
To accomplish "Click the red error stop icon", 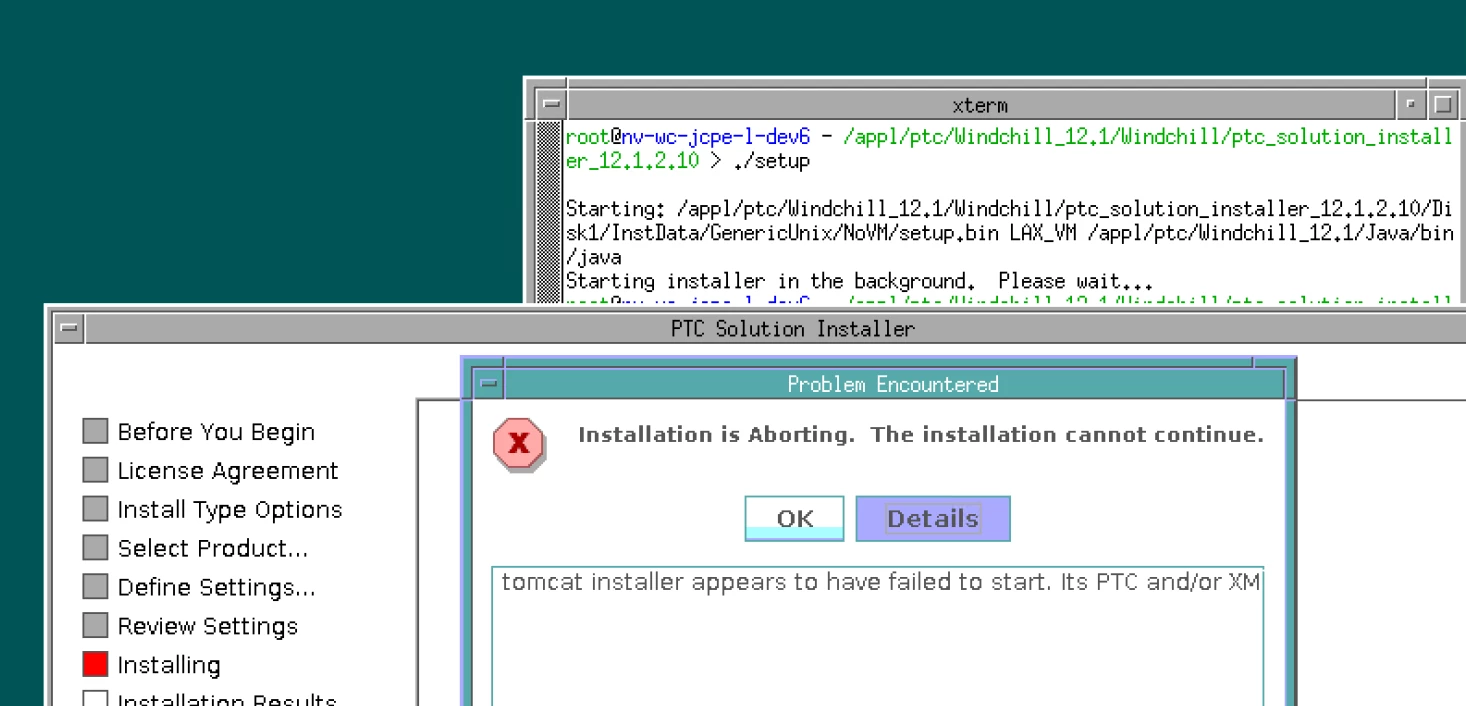I will coord(518,445).
